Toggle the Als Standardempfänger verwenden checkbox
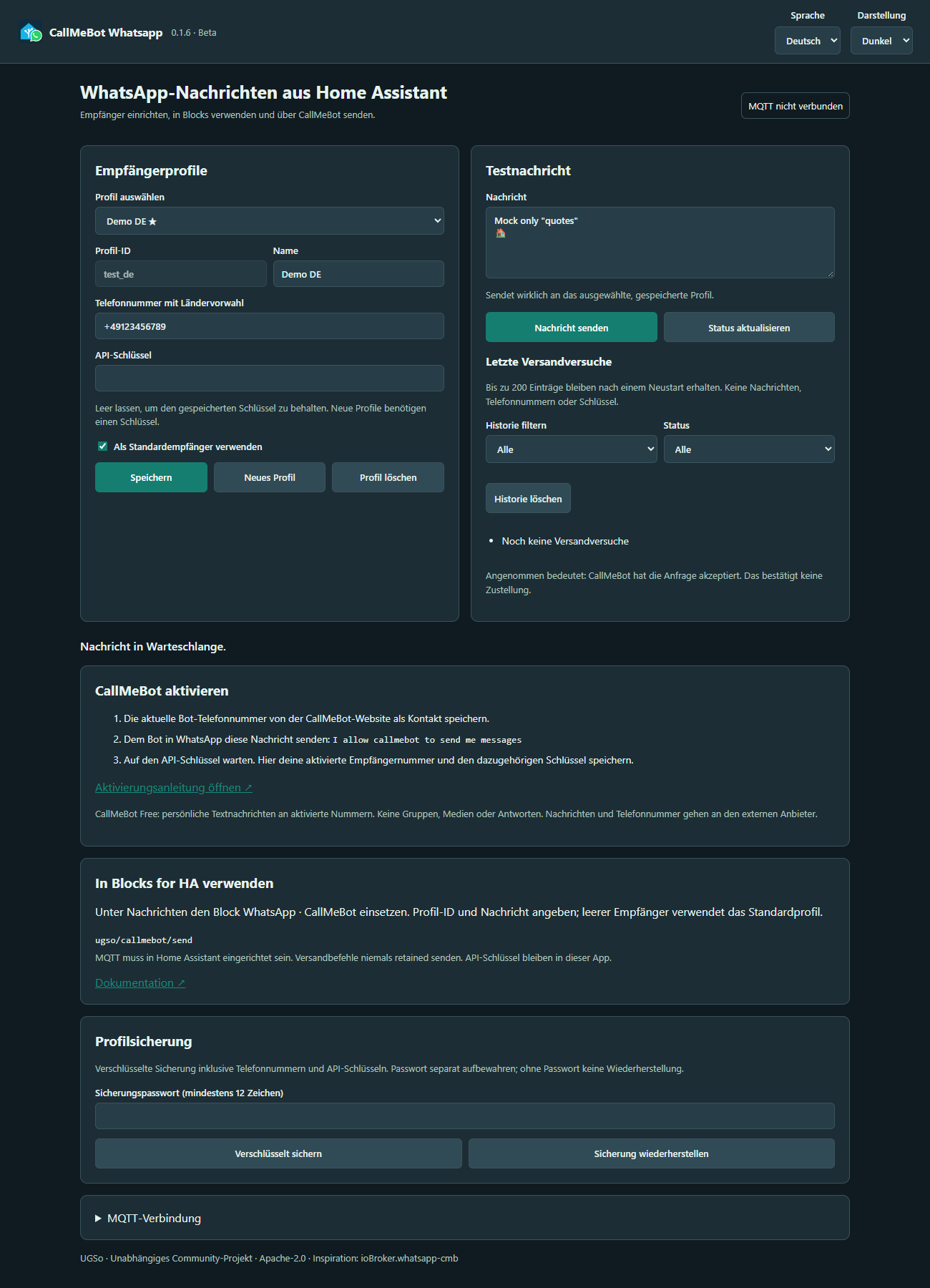 pos(102,447)
